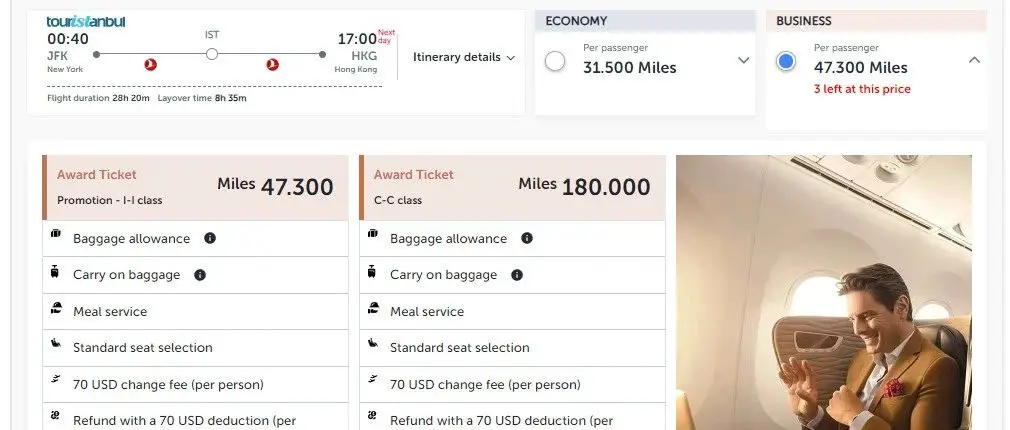The height and width of the screenshot is (430, 1010).
Task: Click the first Turkish Airlines logo on the flight route
Action: [x=151, y=64]
